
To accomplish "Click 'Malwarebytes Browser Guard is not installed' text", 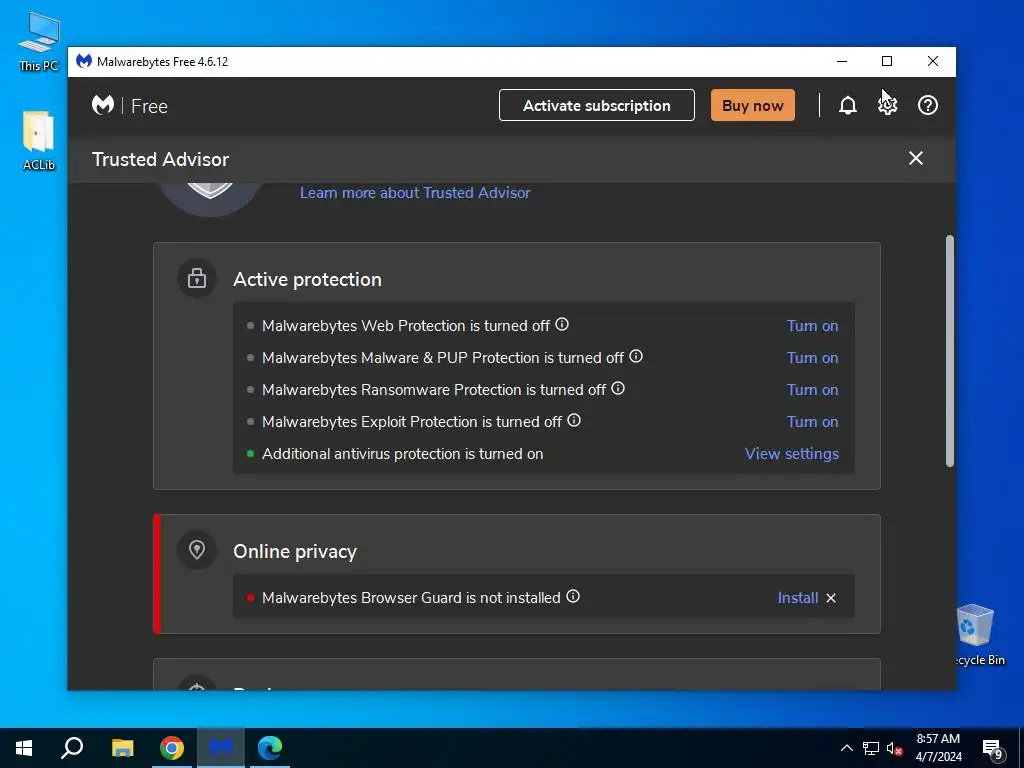I will (411, 598).
